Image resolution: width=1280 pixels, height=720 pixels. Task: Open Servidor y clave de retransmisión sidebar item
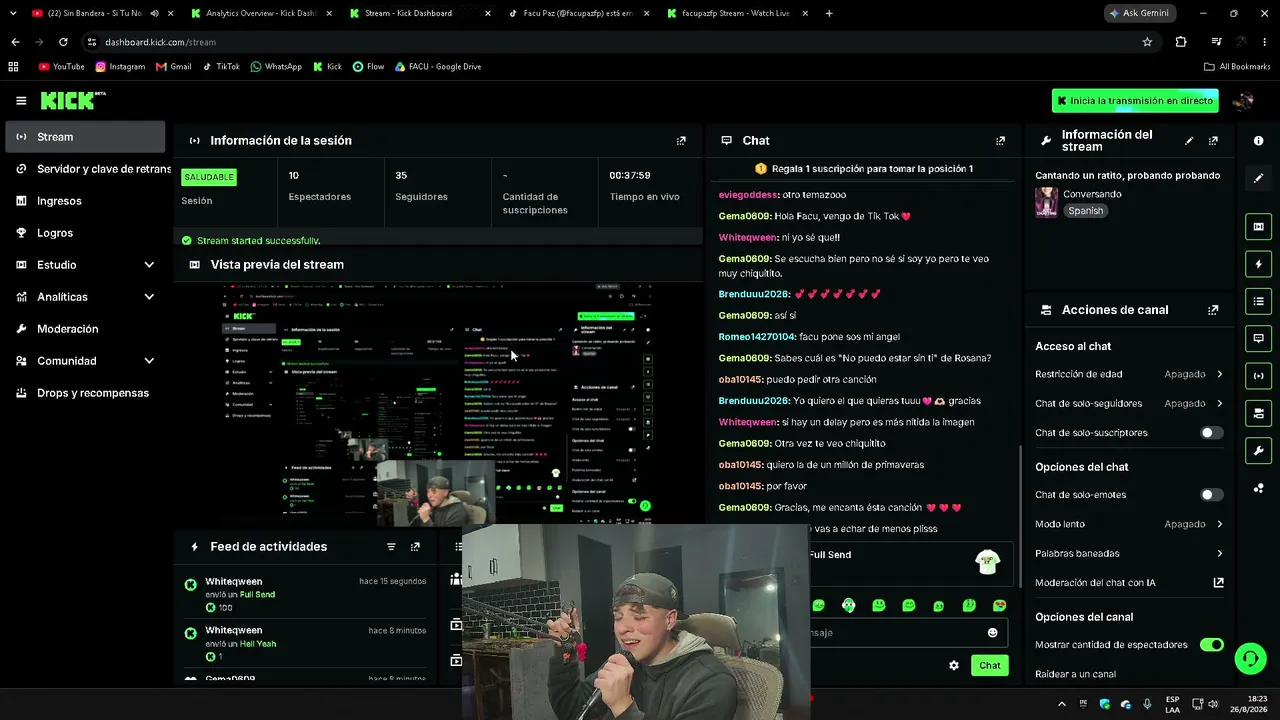86,169
